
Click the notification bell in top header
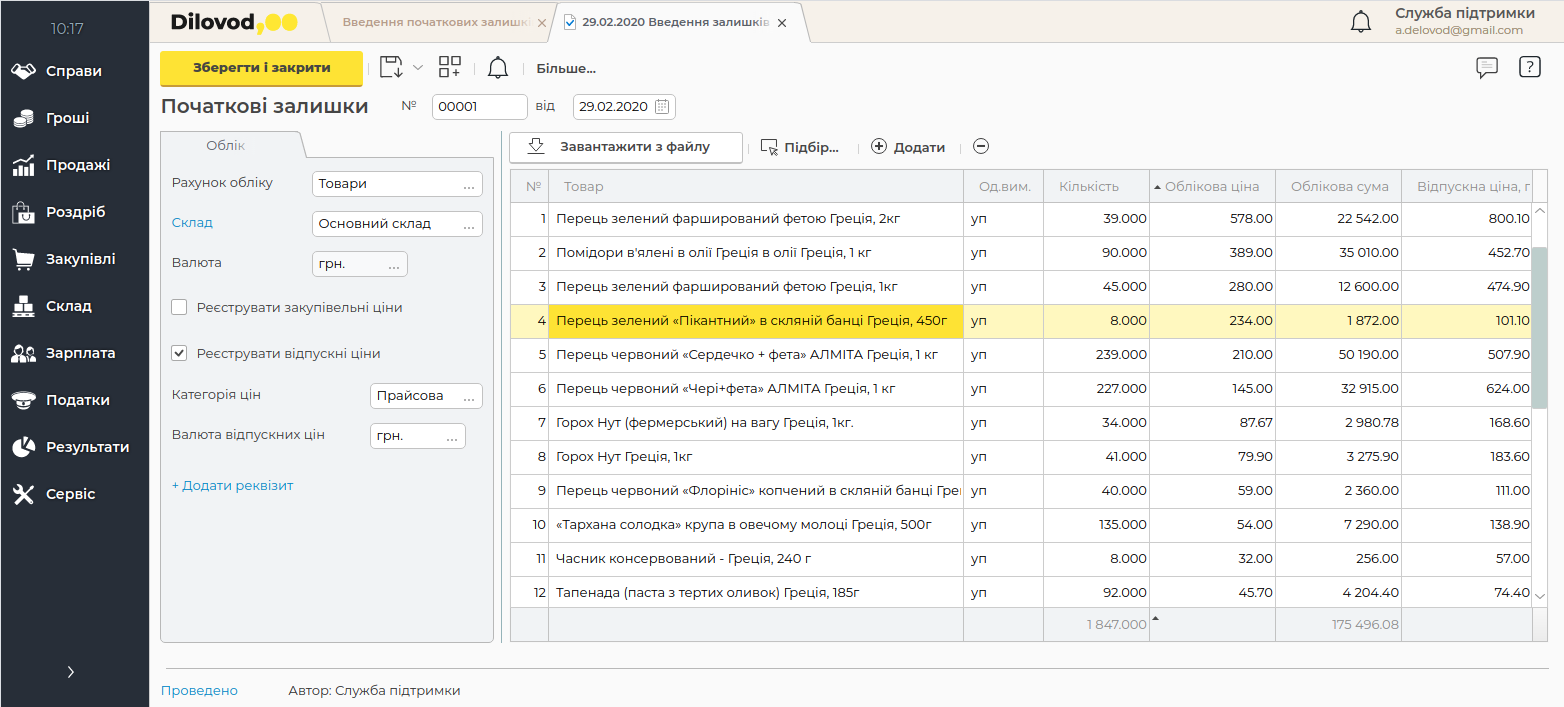[1360, 22]
